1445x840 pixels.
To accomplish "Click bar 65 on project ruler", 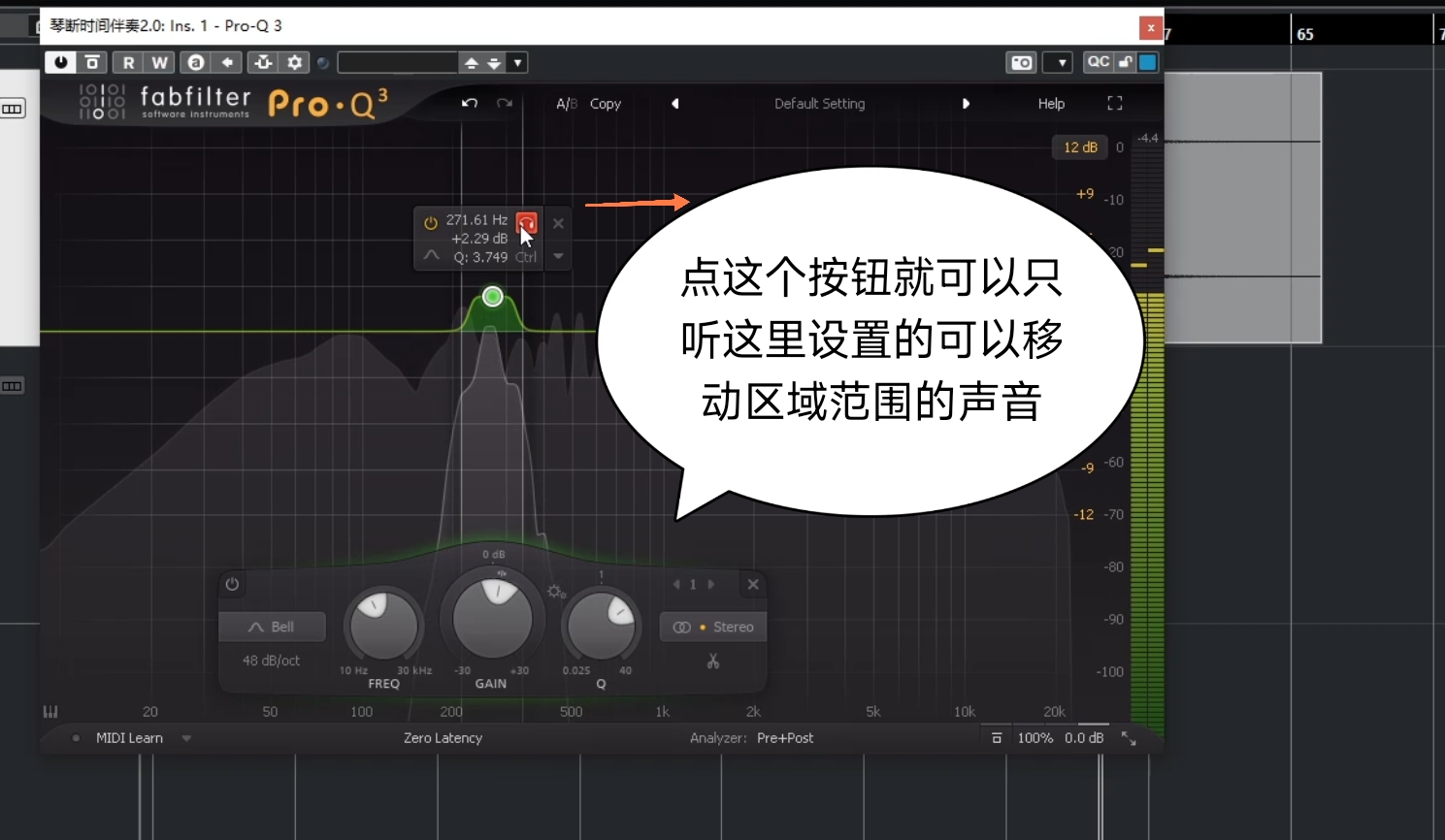I will point(1305,34).
